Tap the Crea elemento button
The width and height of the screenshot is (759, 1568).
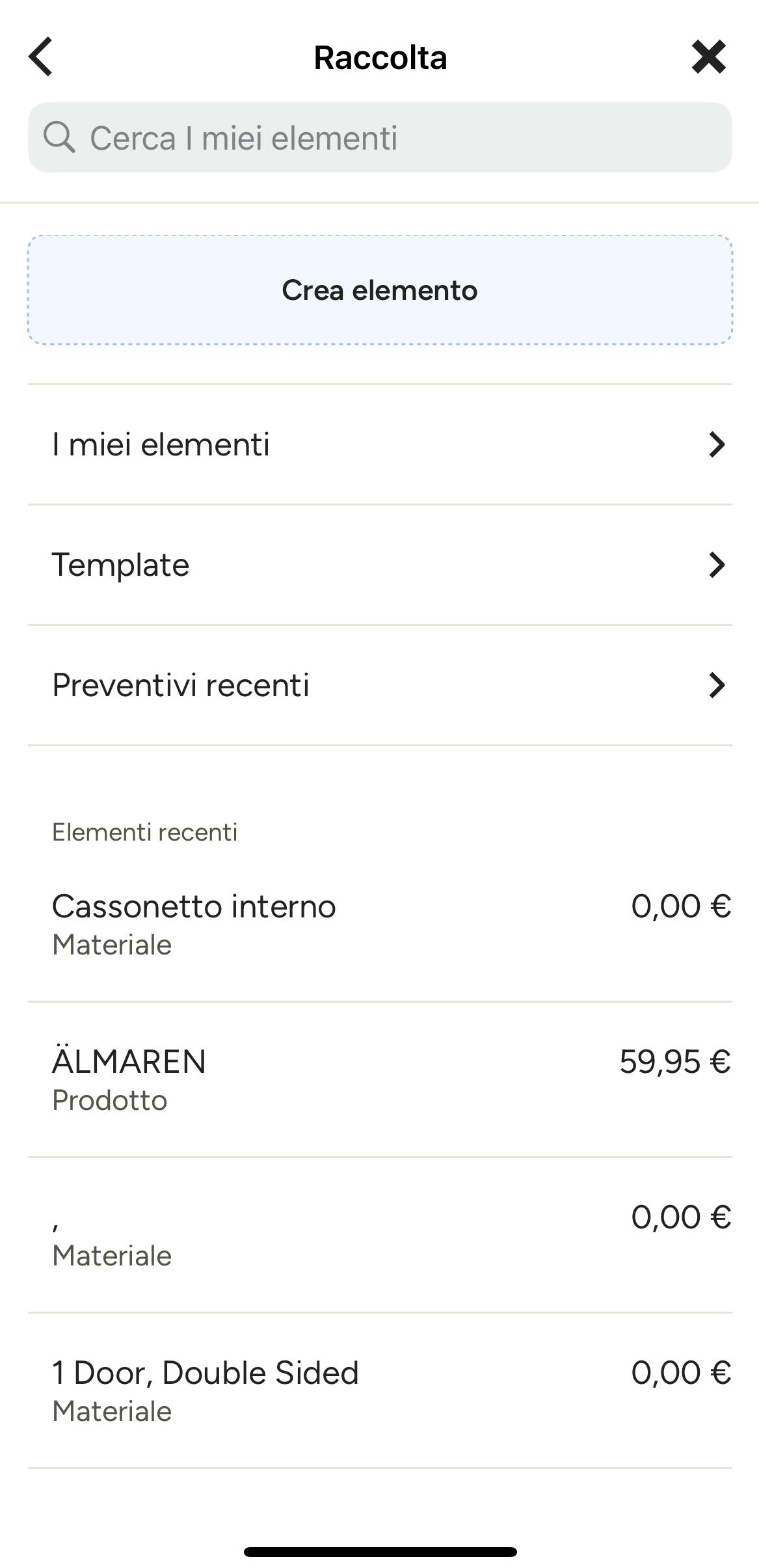coord(380,290)
